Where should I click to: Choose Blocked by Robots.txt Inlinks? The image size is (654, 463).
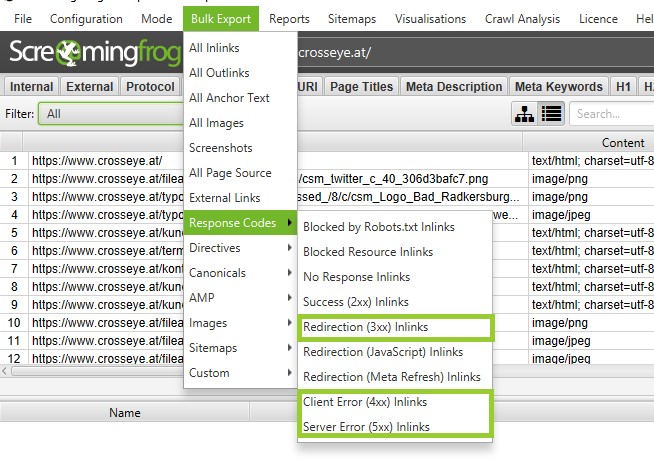click(x=395, y=227)
